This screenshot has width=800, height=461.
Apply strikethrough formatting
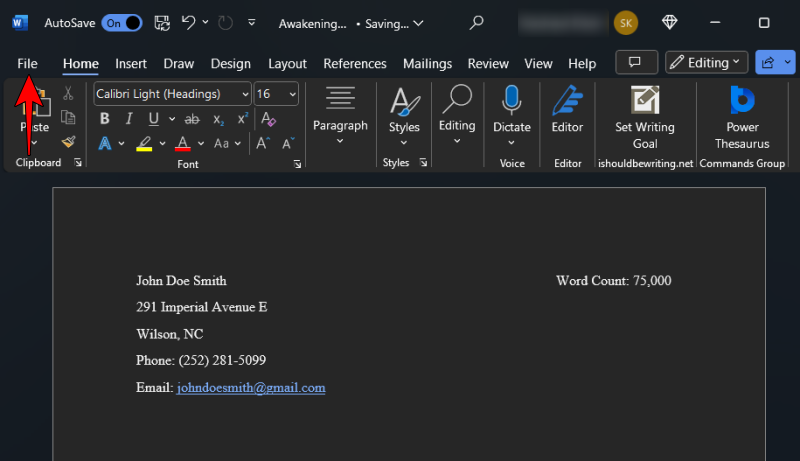click(x=193, y=118)
